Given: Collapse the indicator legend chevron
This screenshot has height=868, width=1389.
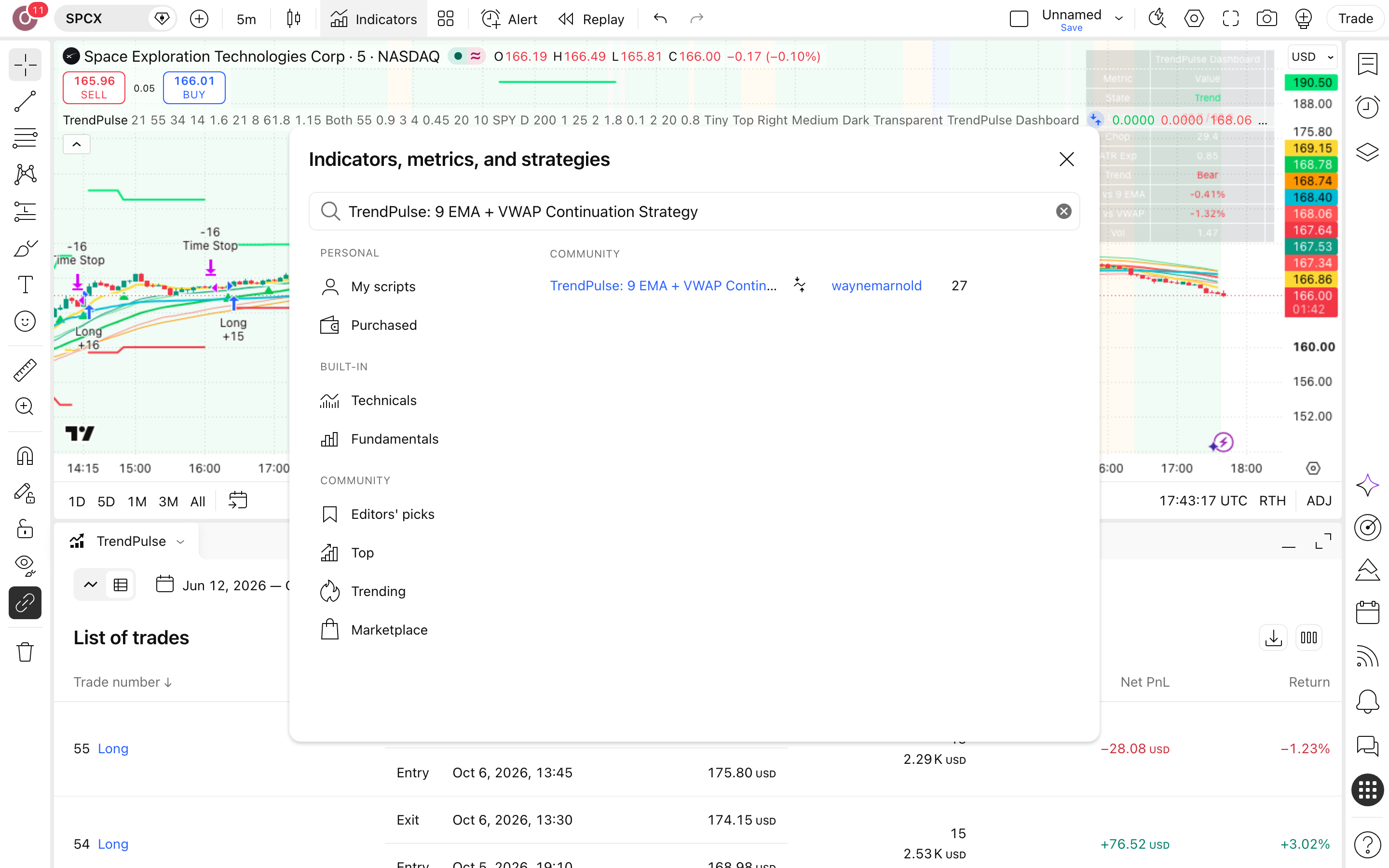Looking at the screenshot, I should point(76,144).
